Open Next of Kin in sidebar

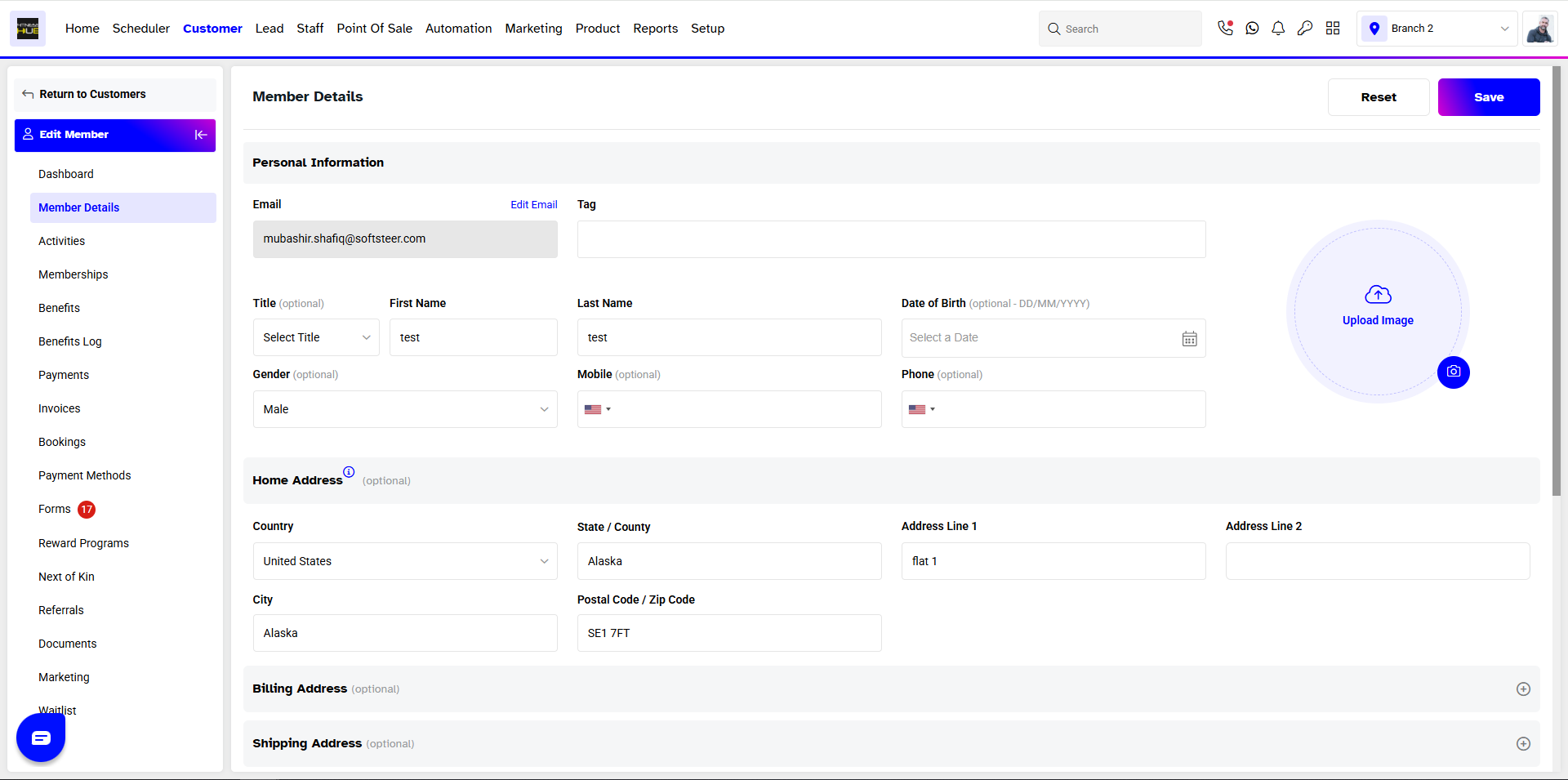pos(66,577)
